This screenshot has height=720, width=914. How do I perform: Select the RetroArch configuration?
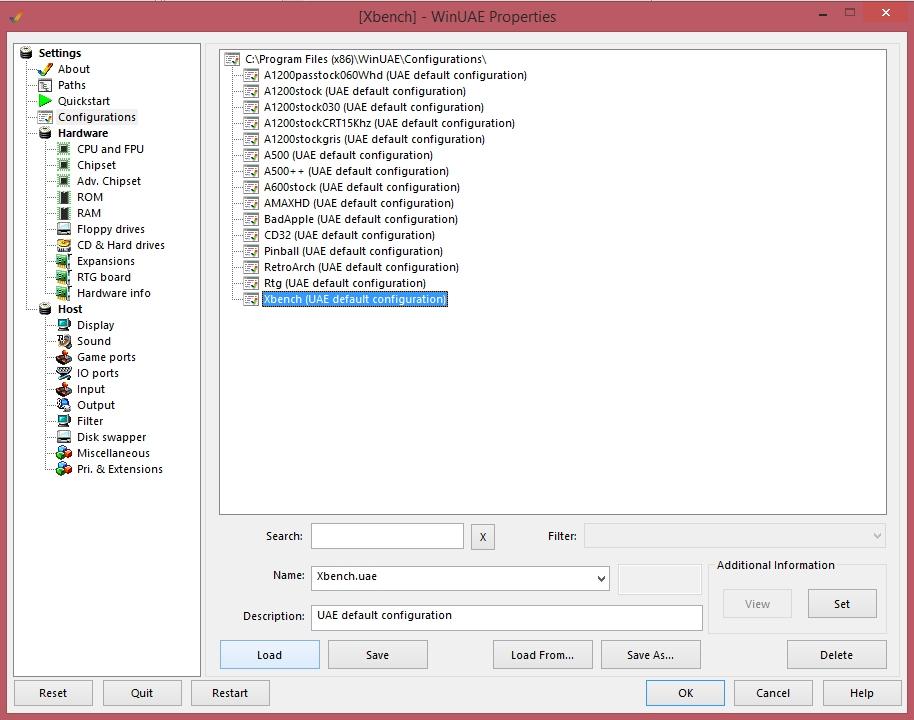click(x=361, y=267)
